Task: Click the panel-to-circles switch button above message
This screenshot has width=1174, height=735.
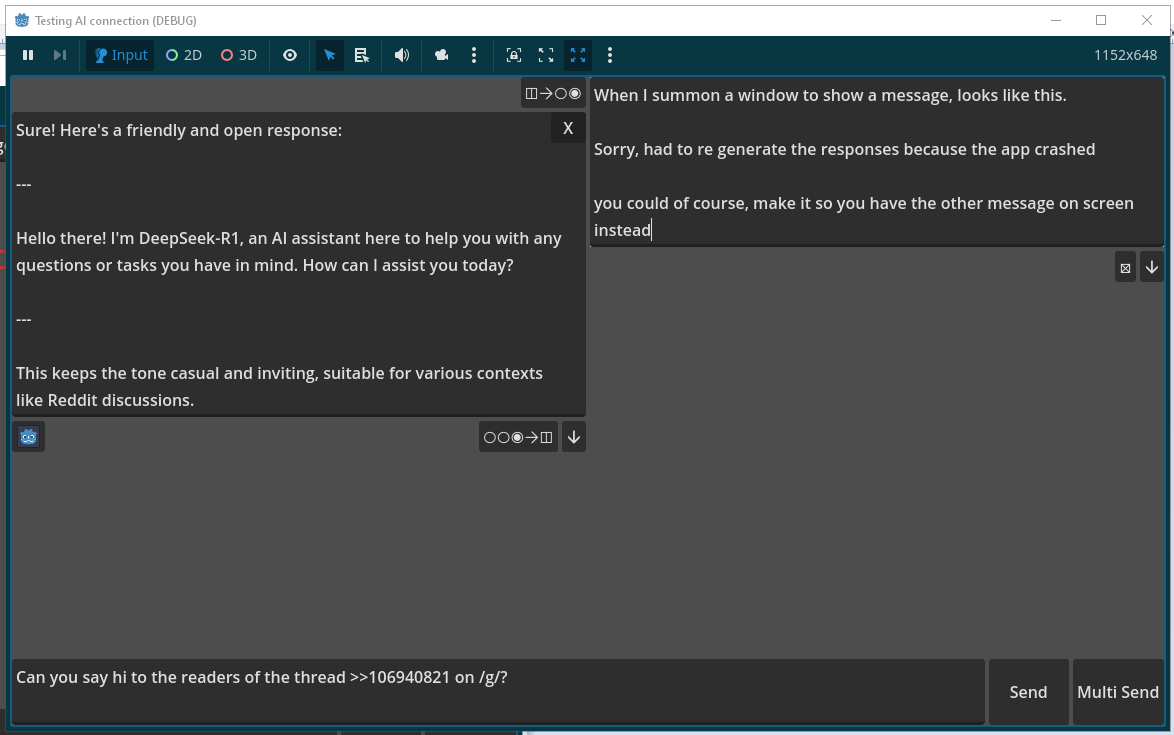Action: [x=553, y=94]
